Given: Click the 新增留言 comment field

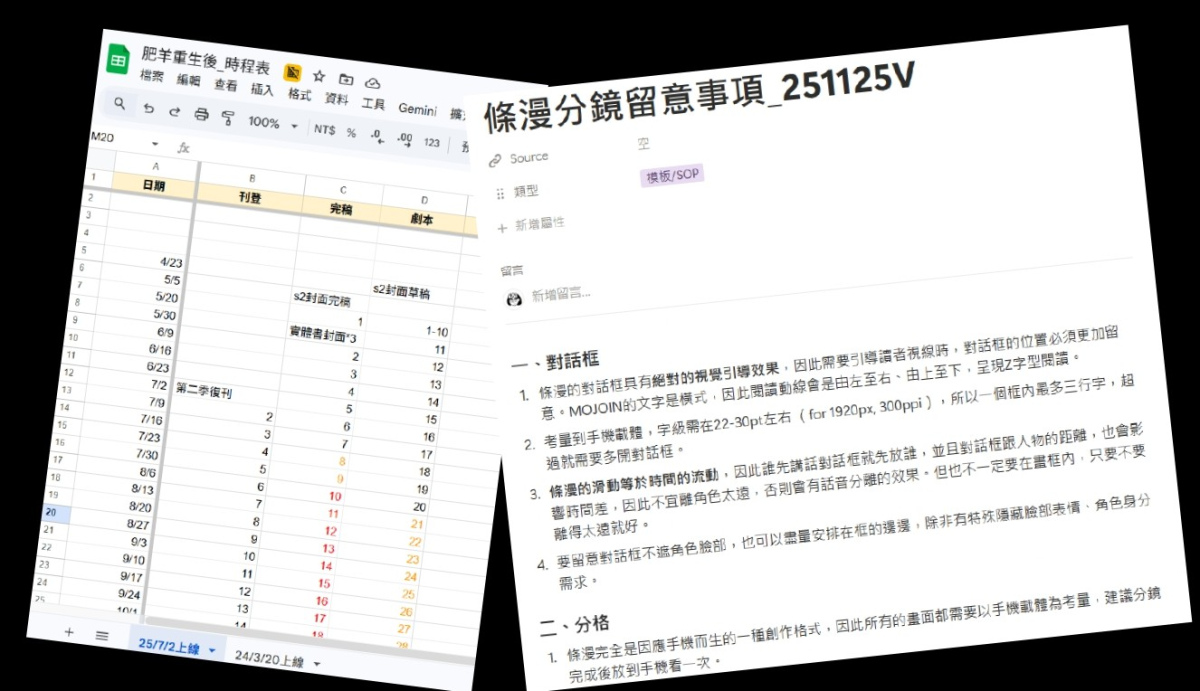Looking at the screenshot, I should (560, 294).
